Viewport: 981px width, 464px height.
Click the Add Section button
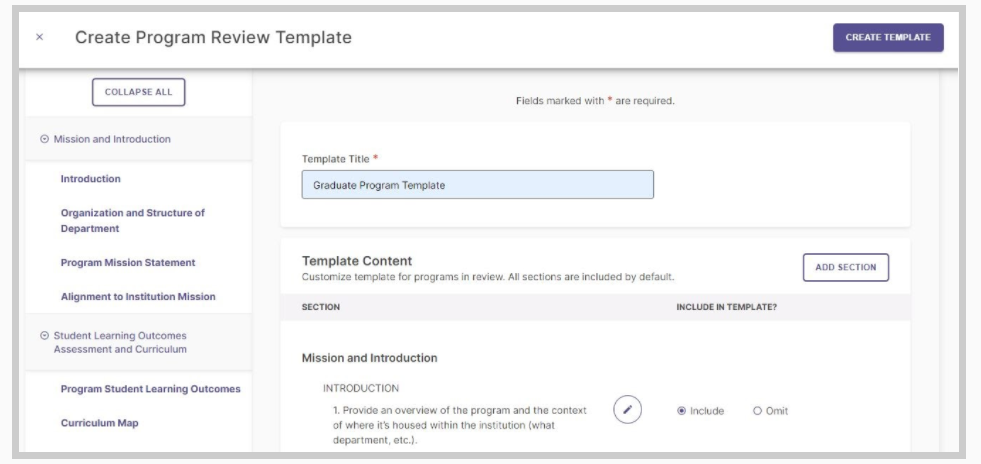[x=845, y=267]
